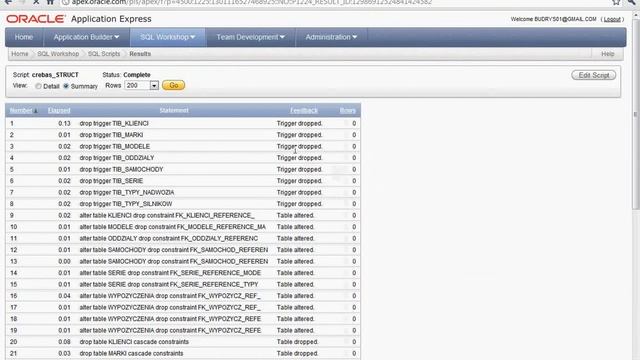This screenshot has width=640, height=360.
Task: Expand the Administration menu arrow
Action: pos(354,37)
